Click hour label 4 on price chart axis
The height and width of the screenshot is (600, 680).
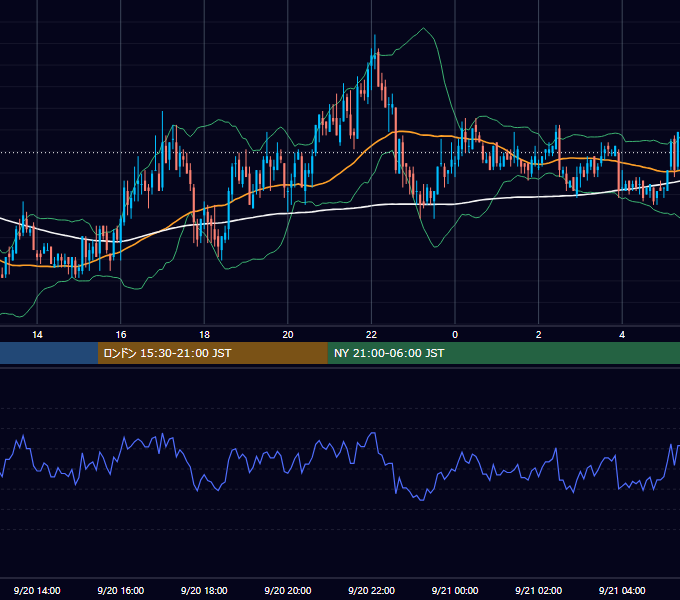pos(622,335)
